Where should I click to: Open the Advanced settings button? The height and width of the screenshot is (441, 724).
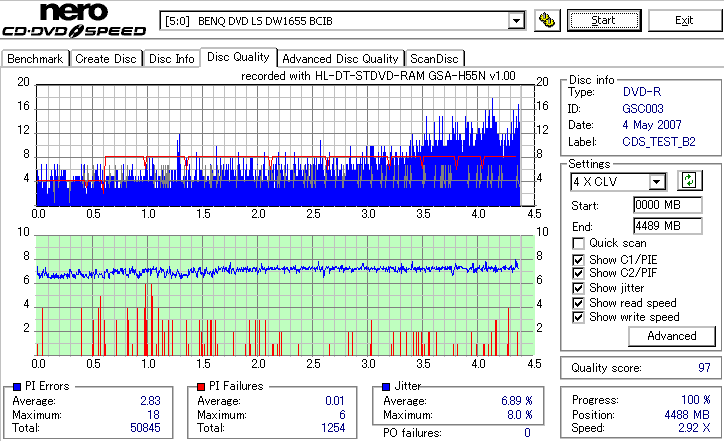(672, 336)
